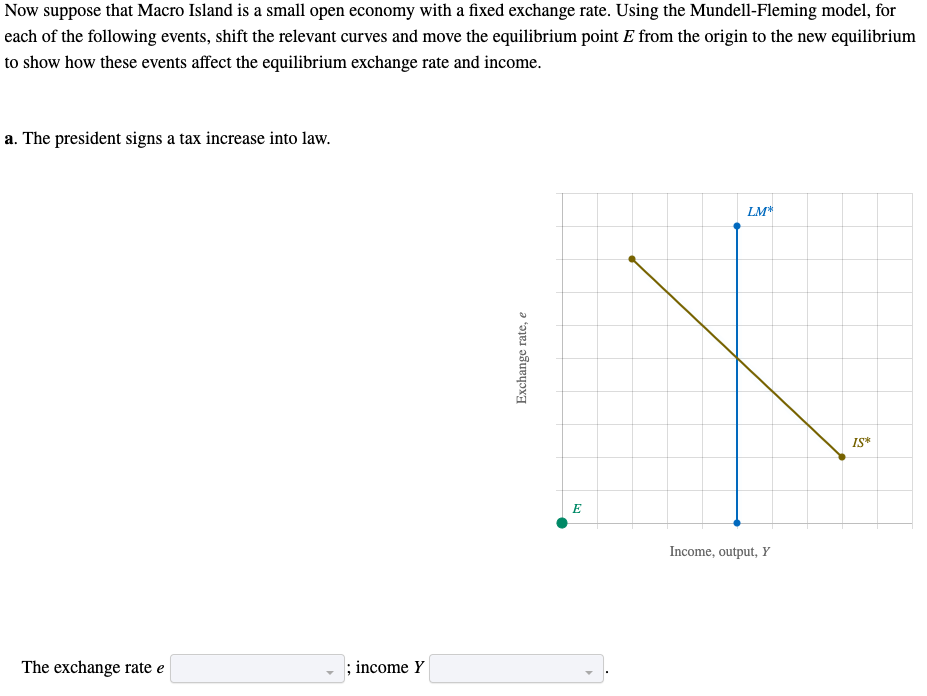Click the empty exchange rate answer field
This screenshot has width=927, height=696.
tap(255, 667)
